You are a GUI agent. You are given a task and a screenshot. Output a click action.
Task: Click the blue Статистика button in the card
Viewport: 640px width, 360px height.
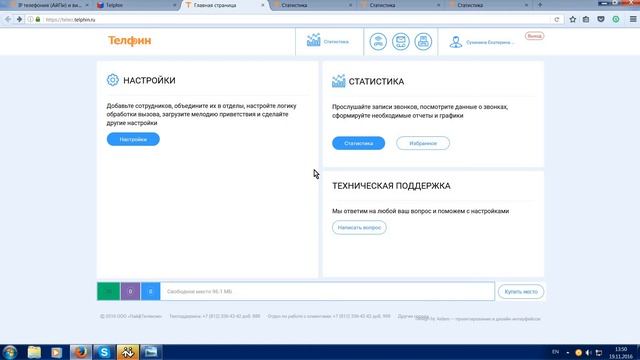[358, 143]
